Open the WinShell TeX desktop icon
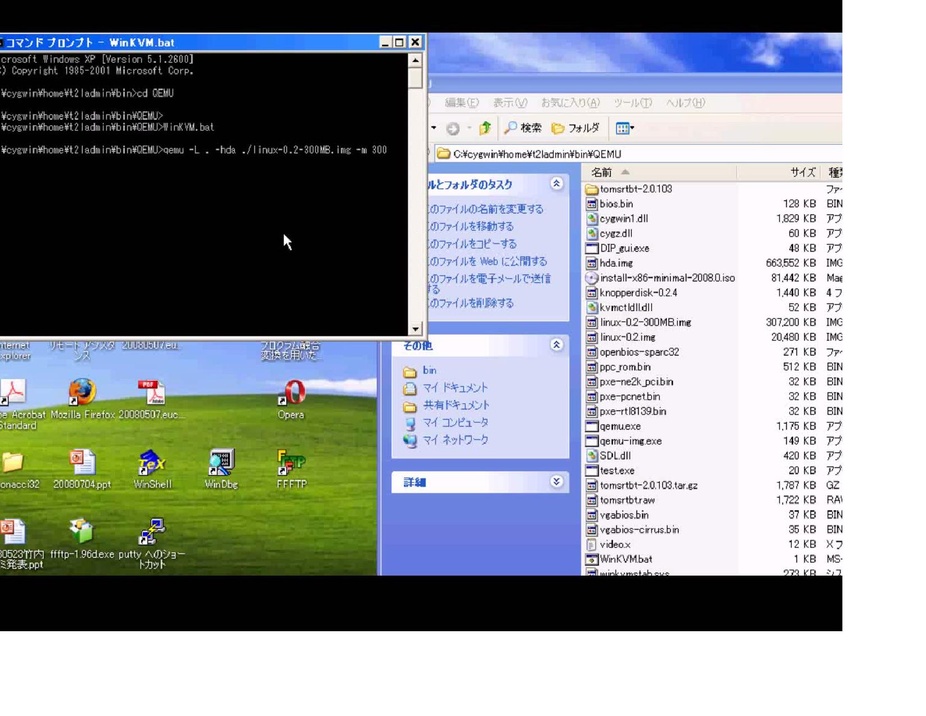Image resolution: width=926 pixels, height=716 pixels. click(152, 463)
